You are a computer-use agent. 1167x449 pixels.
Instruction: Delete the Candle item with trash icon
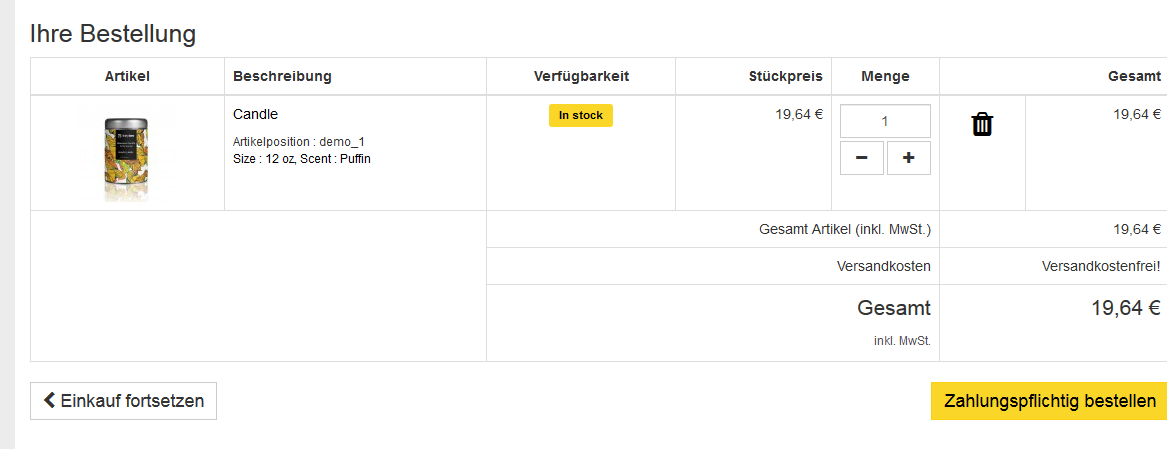983,125
